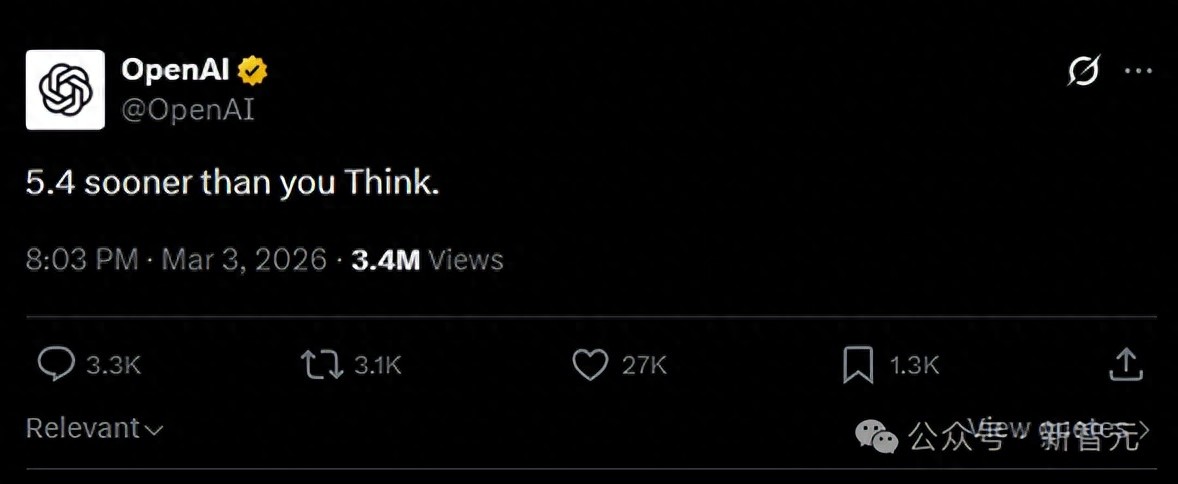This screenshot has height=484, width=1178.
Task: Repost using the retweet arrows icon
Action: pos(322,365)
